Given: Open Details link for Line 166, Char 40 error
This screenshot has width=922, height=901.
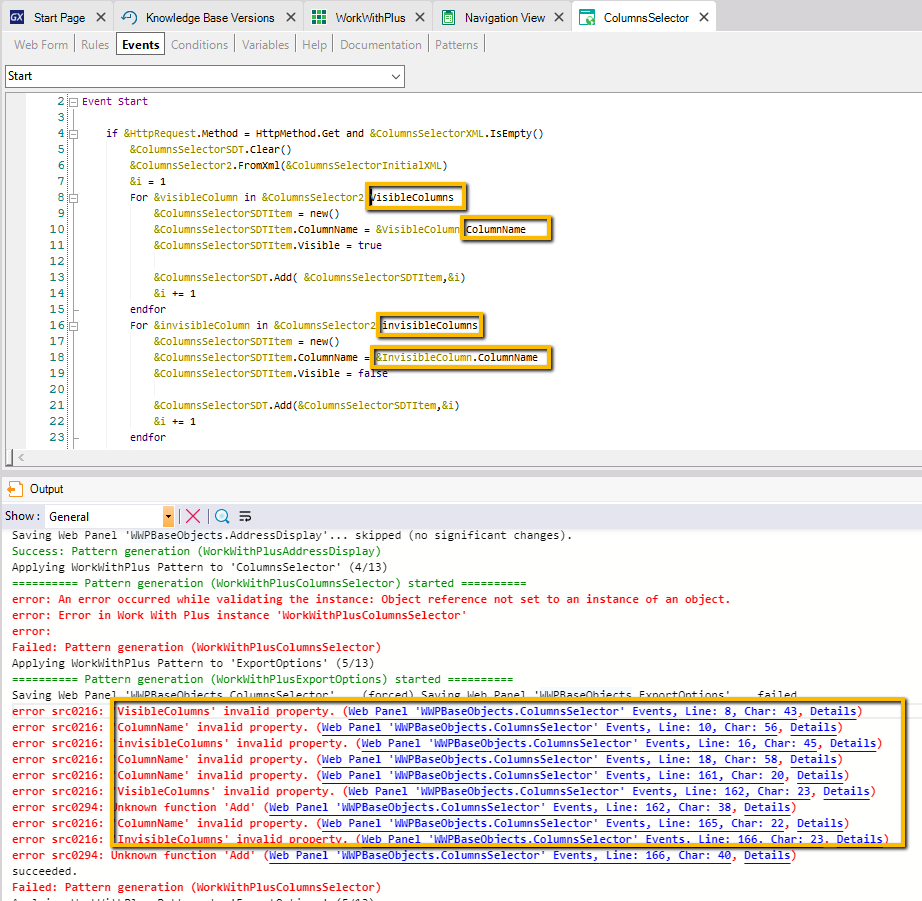Looking at the screenshot, I should click(767, 855).
